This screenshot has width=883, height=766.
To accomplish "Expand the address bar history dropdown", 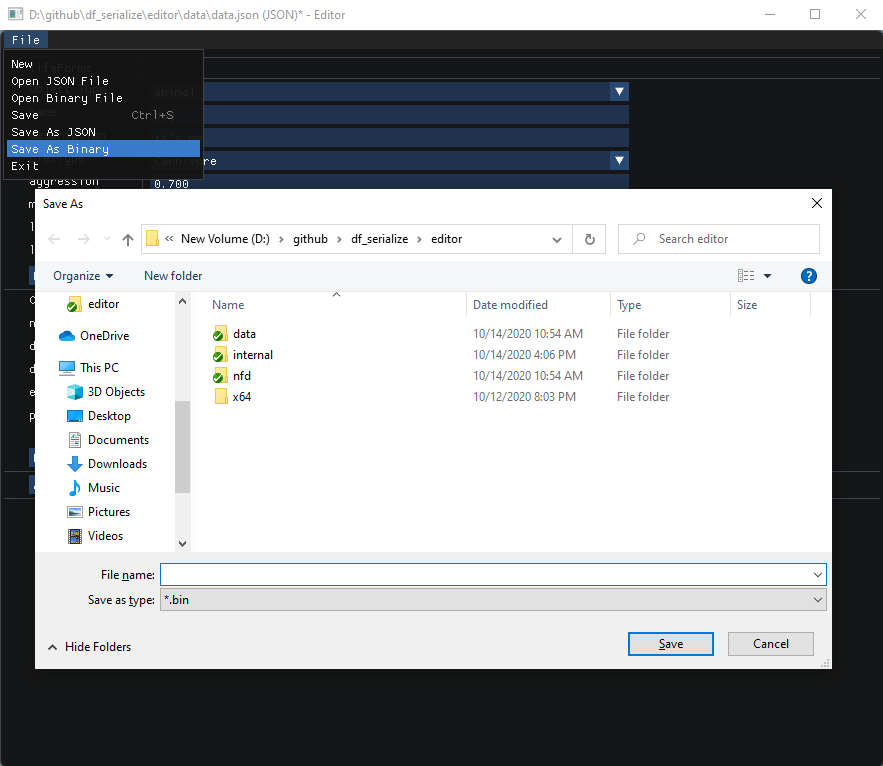I will pyautogui.click(x=557, y=239).
